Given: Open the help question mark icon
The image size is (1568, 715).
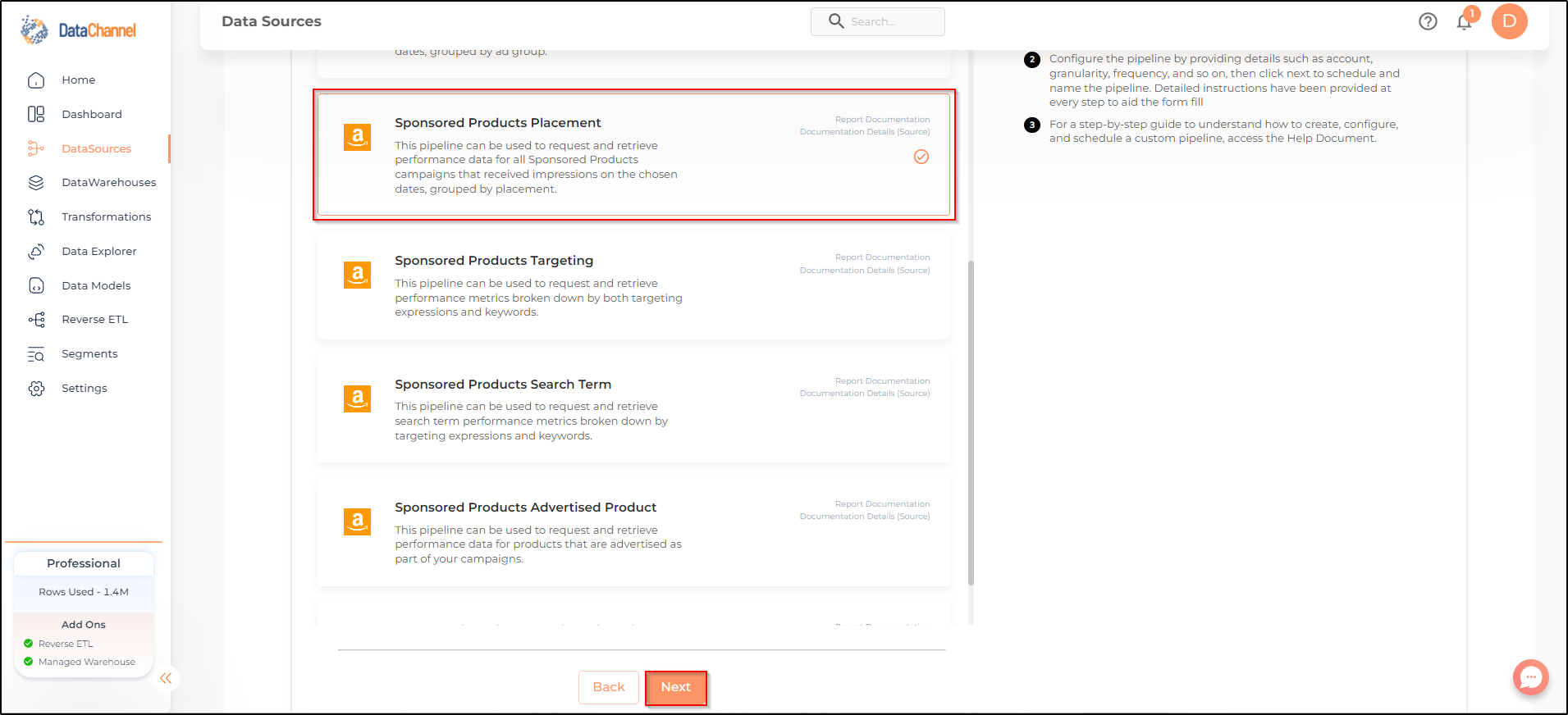Looking at the screenshot, I should pyautogui.click(x=1428, y=21).
